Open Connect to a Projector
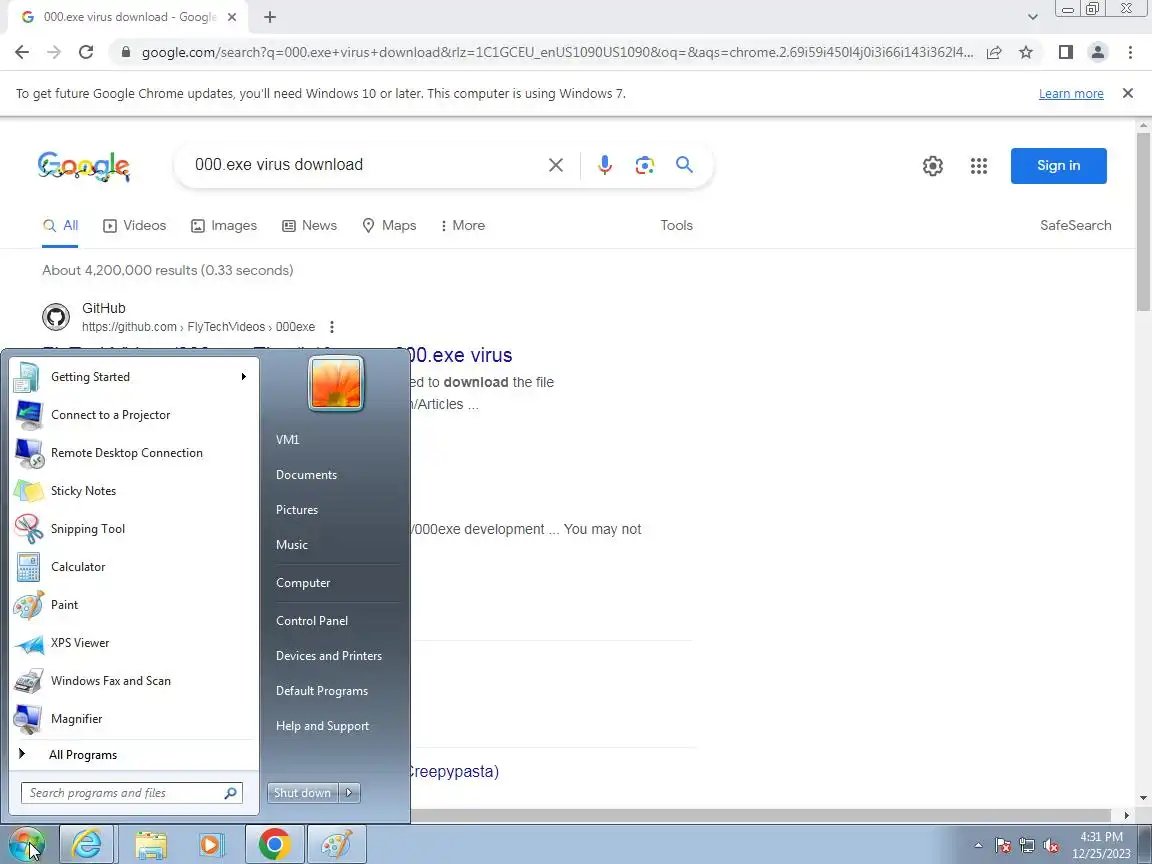Image resolution: width=1152 pixels, height=864 pixels. point(134,415)
